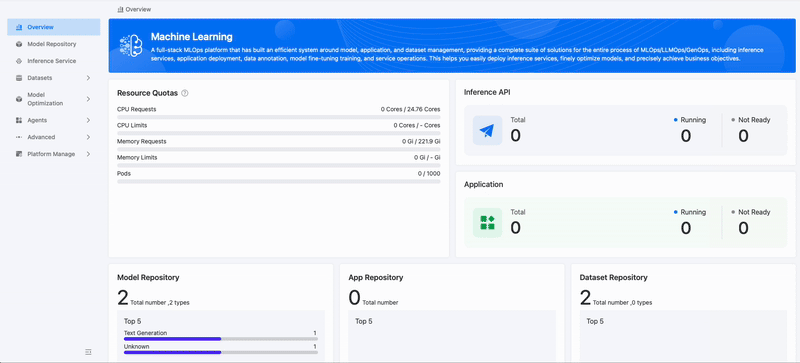Click the '0 Gi / 221.9 Gi' value
This screenshot has height=363, width=800.
(421, 141)
